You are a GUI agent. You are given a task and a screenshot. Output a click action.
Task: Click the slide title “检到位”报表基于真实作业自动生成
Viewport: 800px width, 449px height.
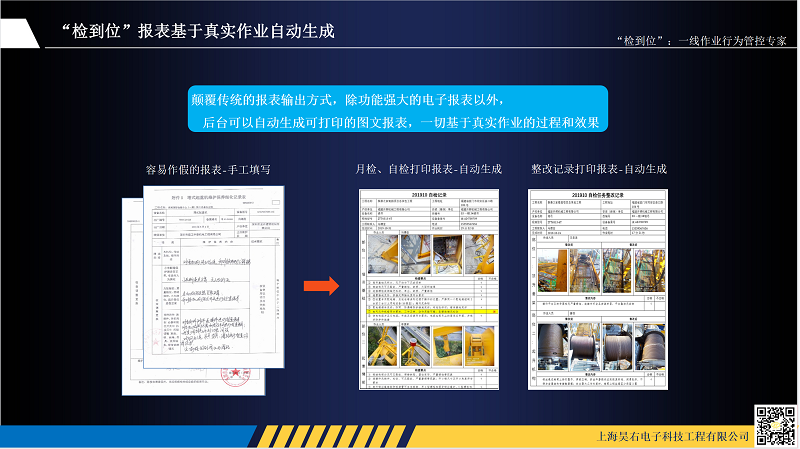pos(198,30)
